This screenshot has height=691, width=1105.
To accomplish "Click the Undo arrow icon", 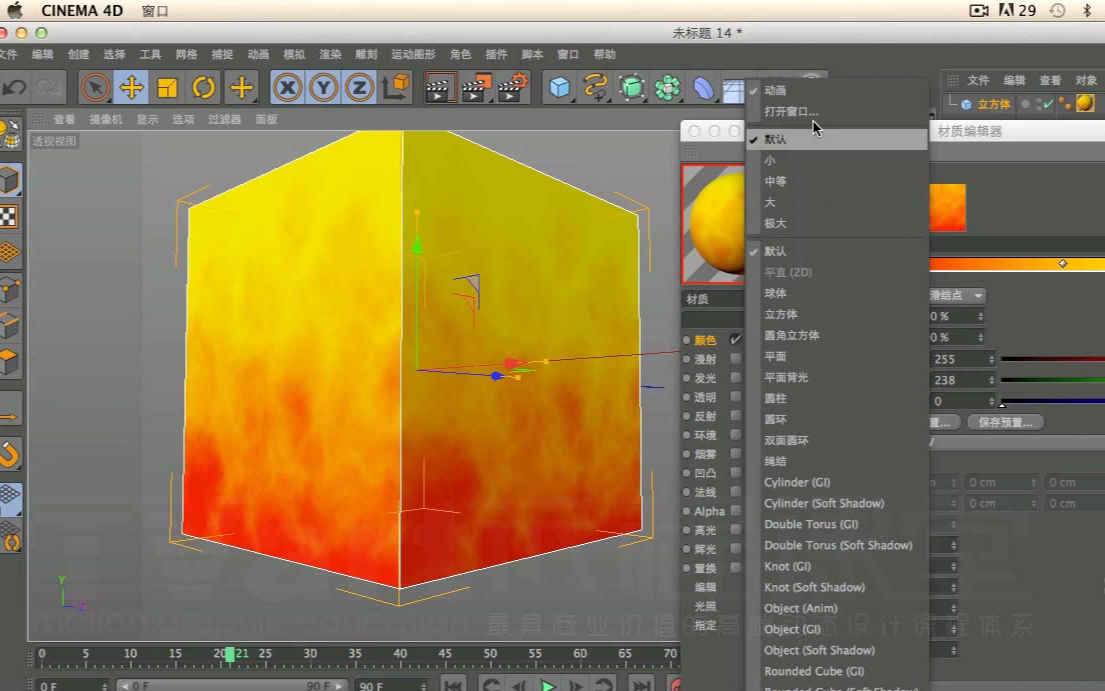I will pos(14,88).
